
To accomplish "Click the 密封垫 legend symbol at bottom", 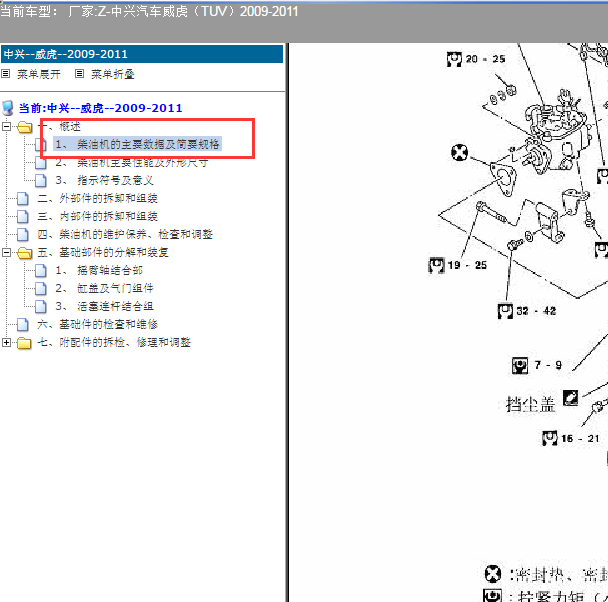I will (x=493, y=574).
